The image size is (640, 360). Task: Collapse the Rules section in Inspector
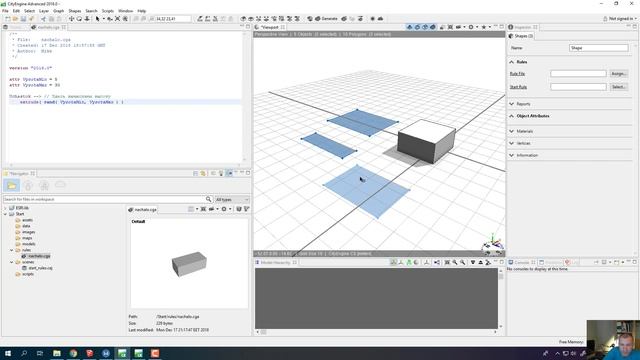(x=511, y=62)
